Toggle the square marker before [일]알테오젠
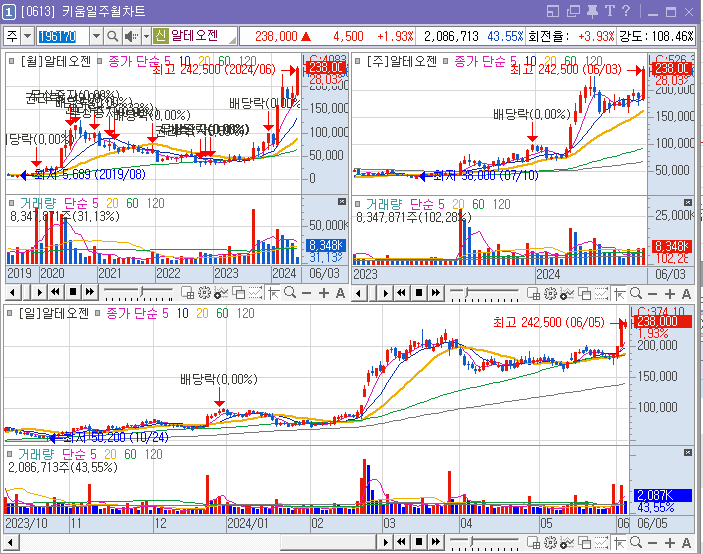The width and height of the screenshot is (703, 554). 9,313
